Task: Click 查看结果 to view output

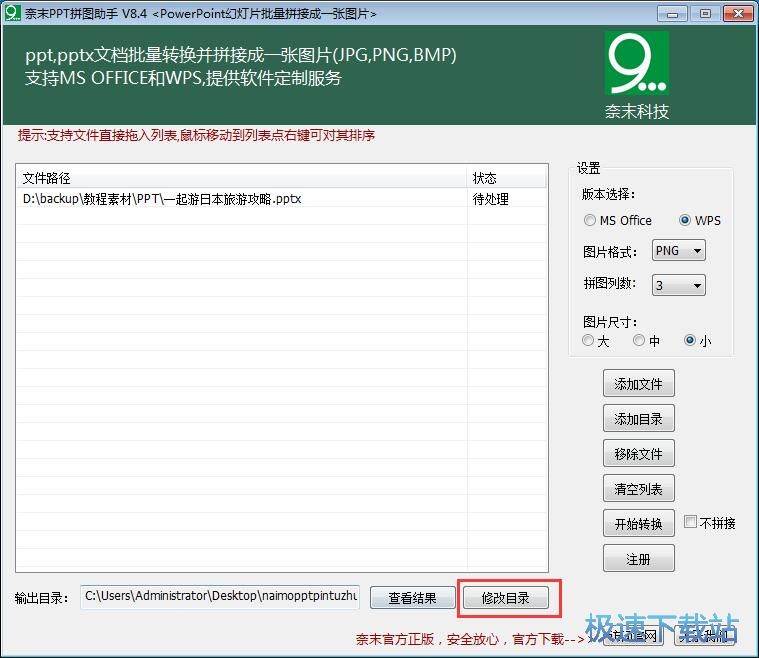Action: pyautogui.click(x=412, y=598)
